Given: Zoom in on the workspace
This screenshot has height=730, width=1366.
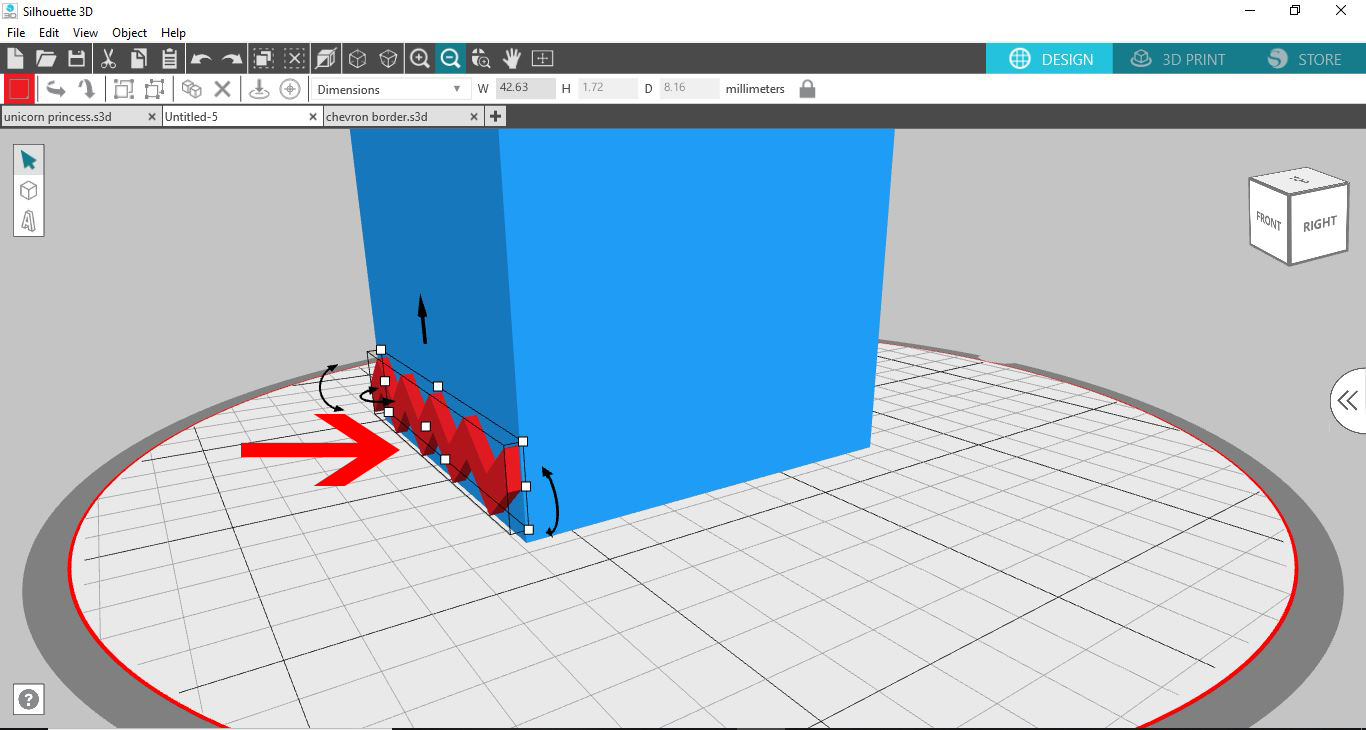Looking at the screenshot, I should [420, 58].
